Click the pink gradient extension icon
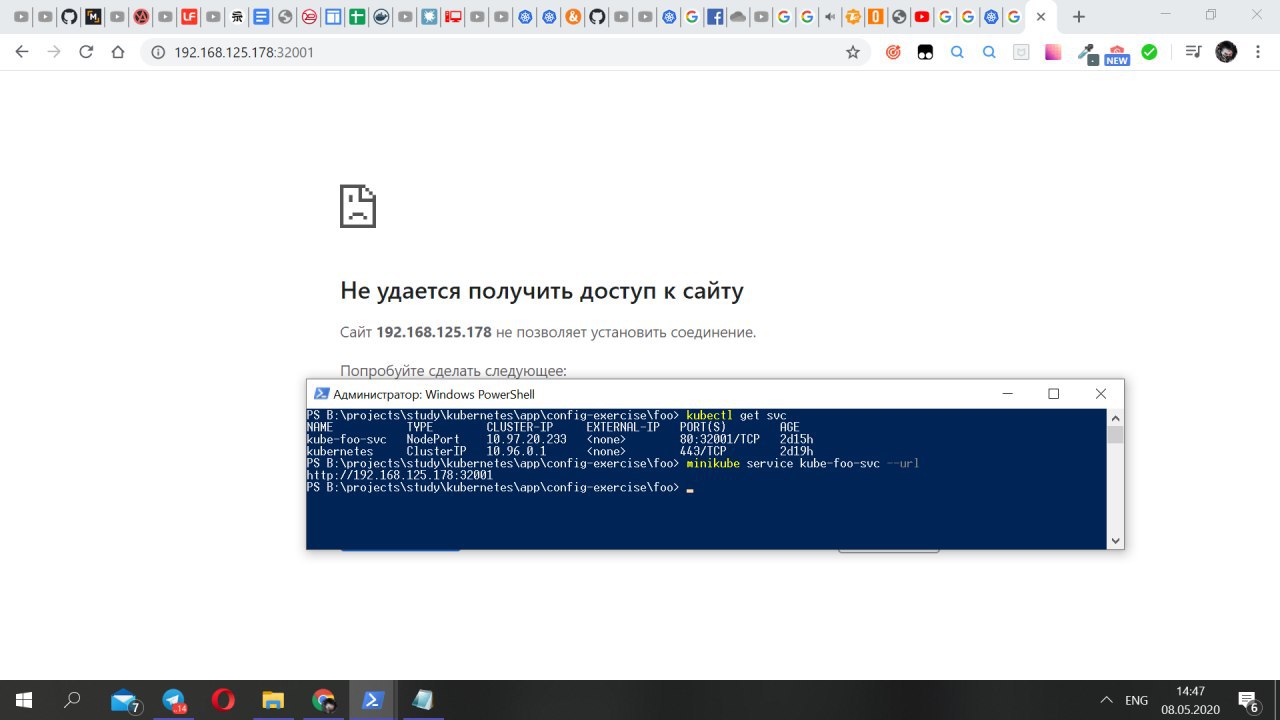 [1053, 52]
